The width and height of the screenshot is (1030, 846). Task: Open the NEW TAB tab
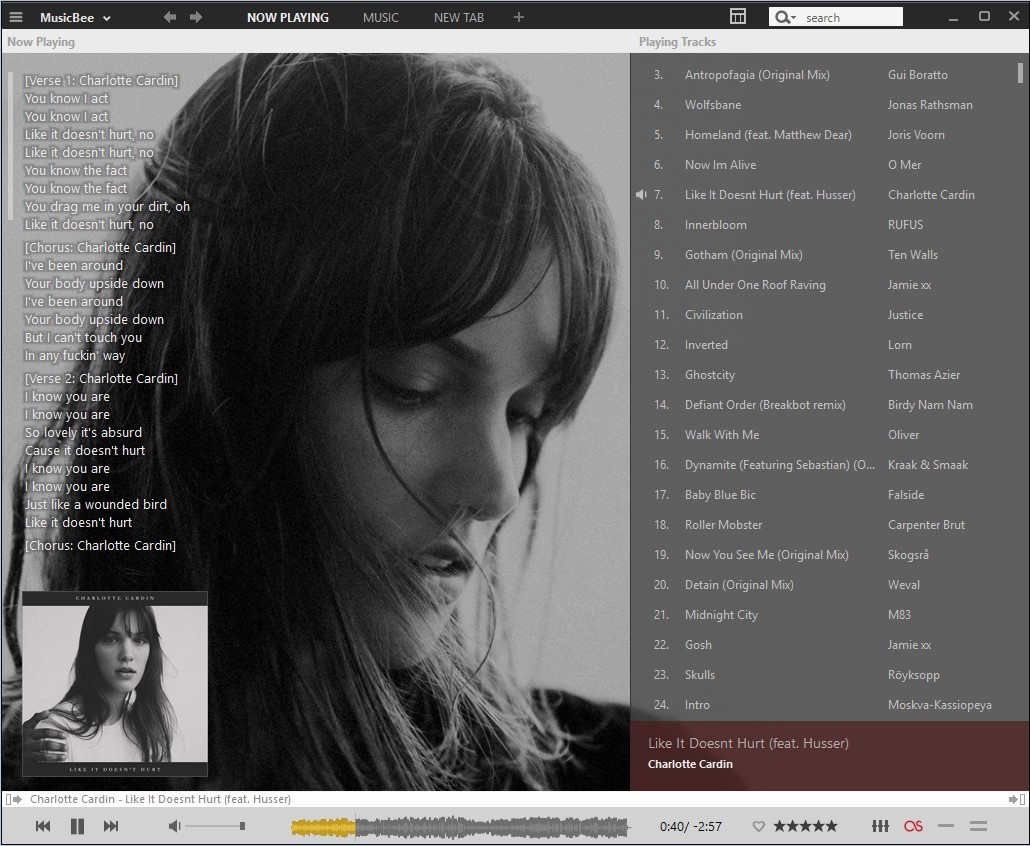coord(458,17)
